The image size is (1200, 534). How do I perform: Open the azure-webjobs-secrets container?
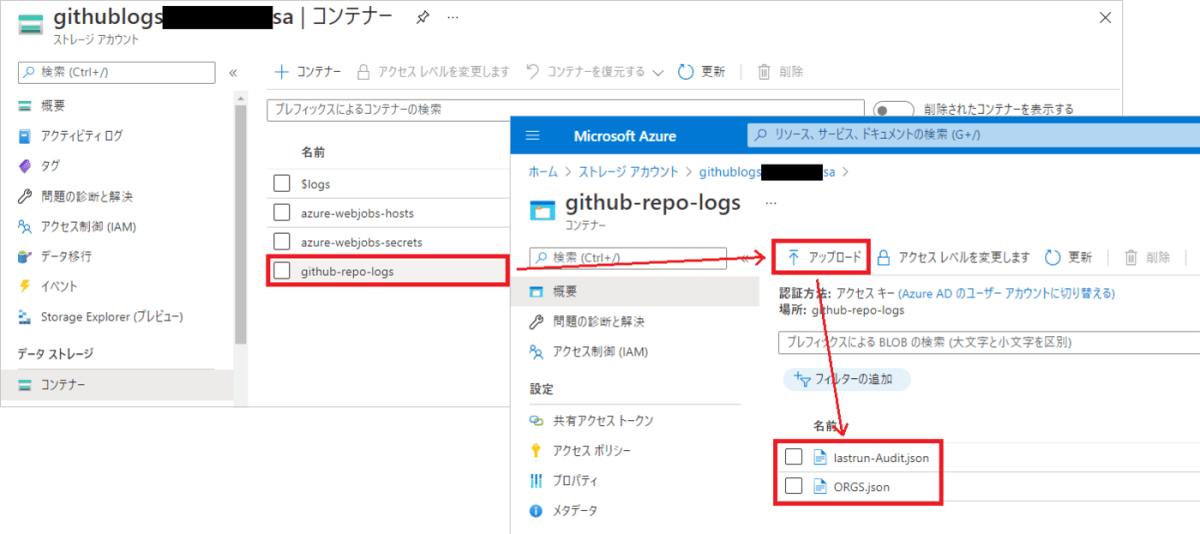[x=361, y=242]
